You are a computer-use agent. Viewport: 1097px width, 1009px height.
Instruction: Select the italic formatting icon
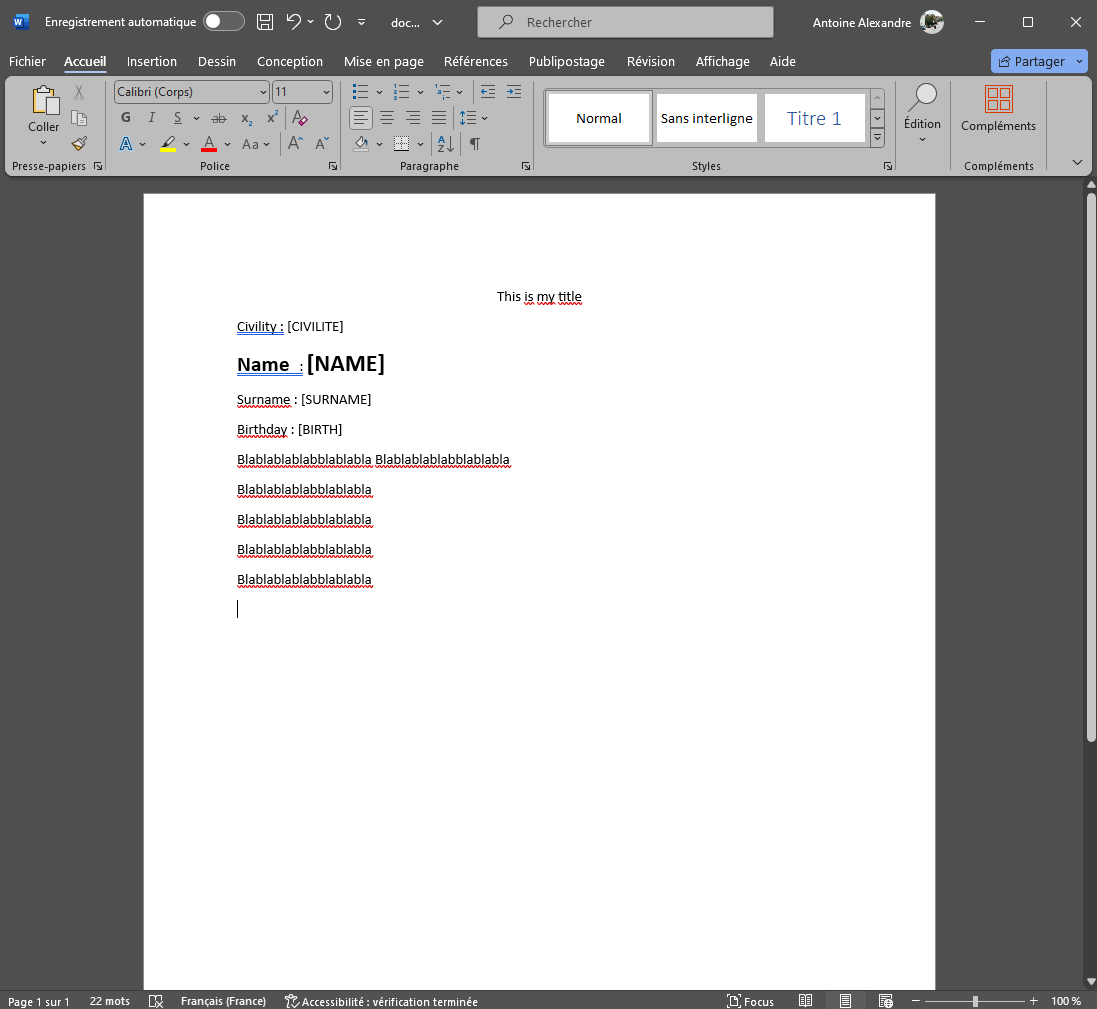coord(151,118)
